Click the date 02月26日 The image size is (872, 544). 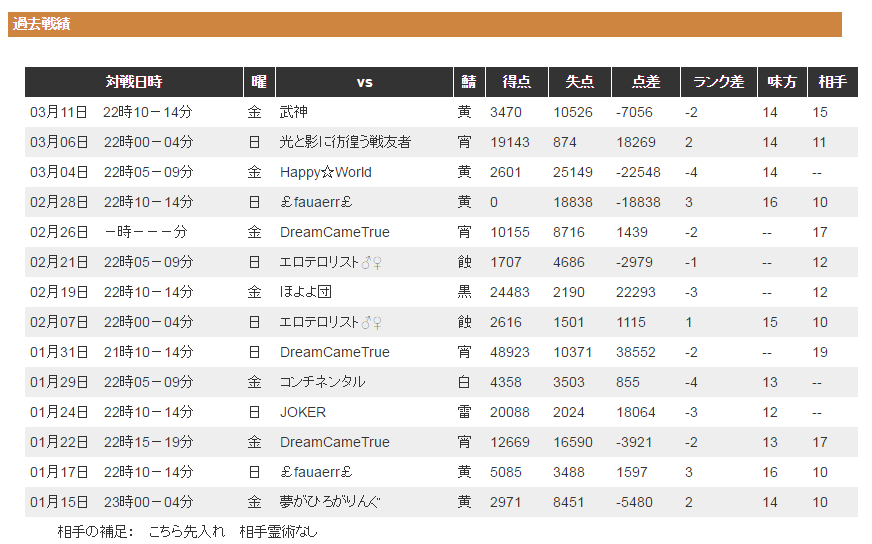[x=59, y=232]
